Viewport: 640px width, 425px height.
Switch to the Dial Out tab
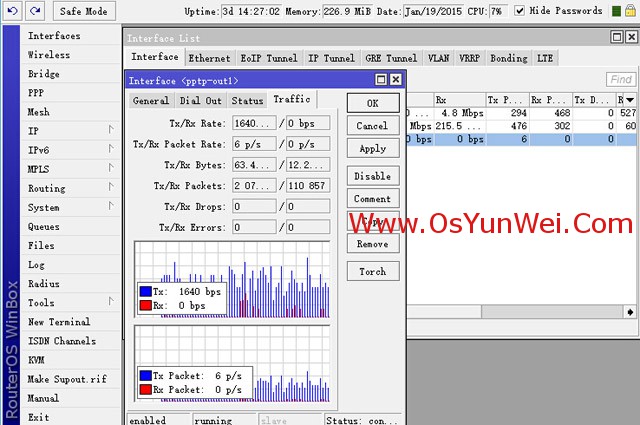coord(201,101)
